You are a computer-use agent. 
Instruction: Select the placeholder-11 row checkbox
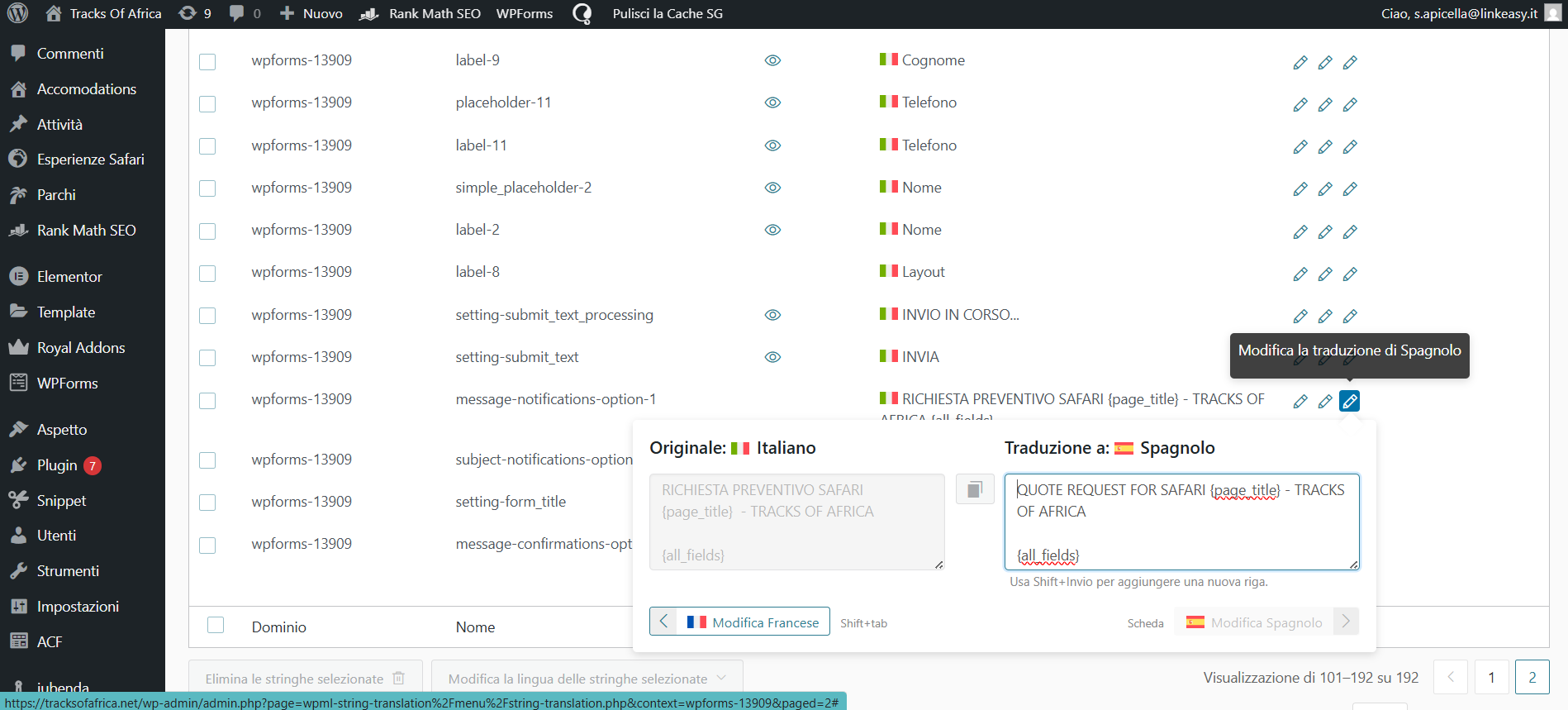207,104
